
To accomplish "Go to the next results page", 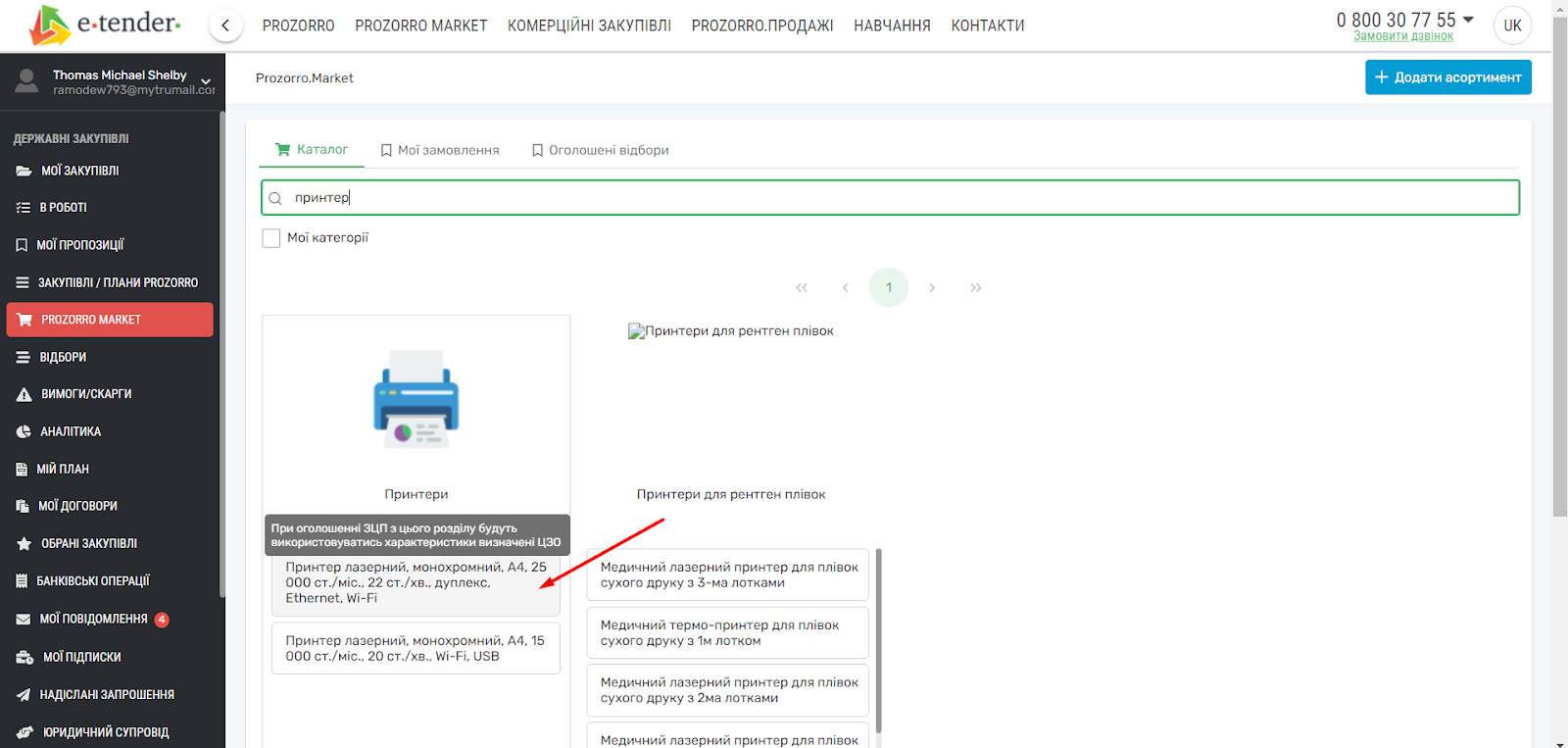I will point(932,287).
